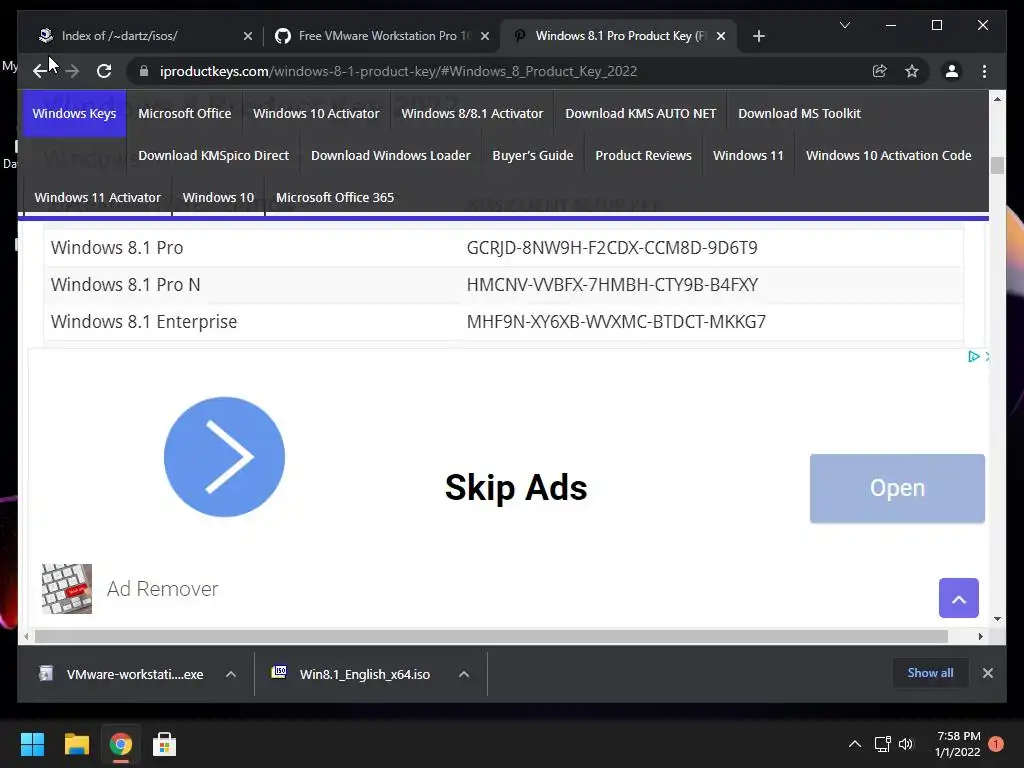Open File Explorer from taskbar

click(76, 744)
